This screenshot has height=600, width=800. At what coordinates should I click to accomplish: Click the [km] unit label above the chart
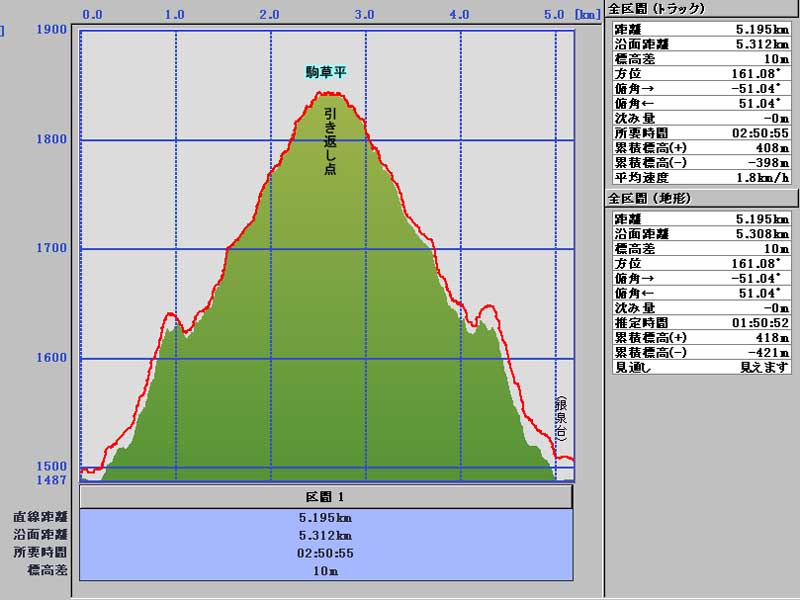586,15
